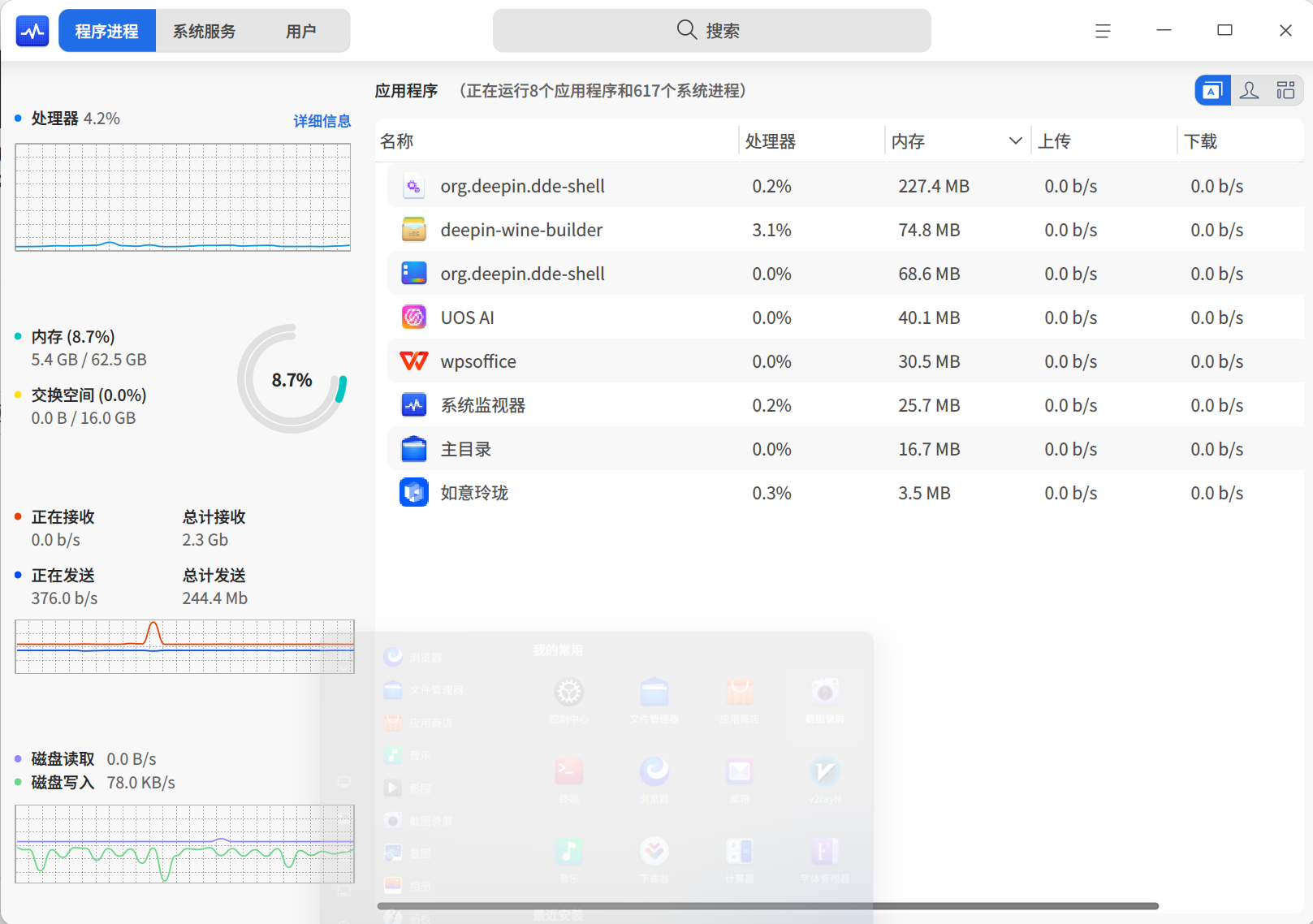This screenshot has width=1313, height=924.
Task: Click the 系统监视器 app icon
Action: pyautogui.click(x=414, y=405)
